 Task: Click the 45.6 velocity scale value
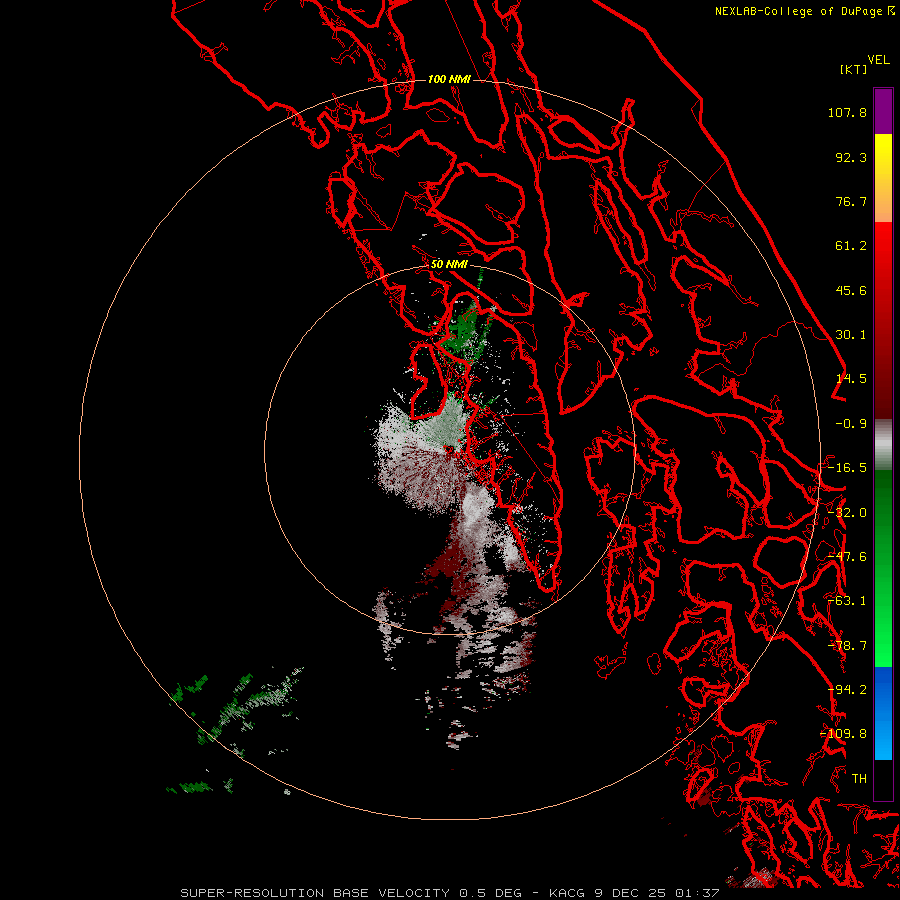tap(851, 290)
